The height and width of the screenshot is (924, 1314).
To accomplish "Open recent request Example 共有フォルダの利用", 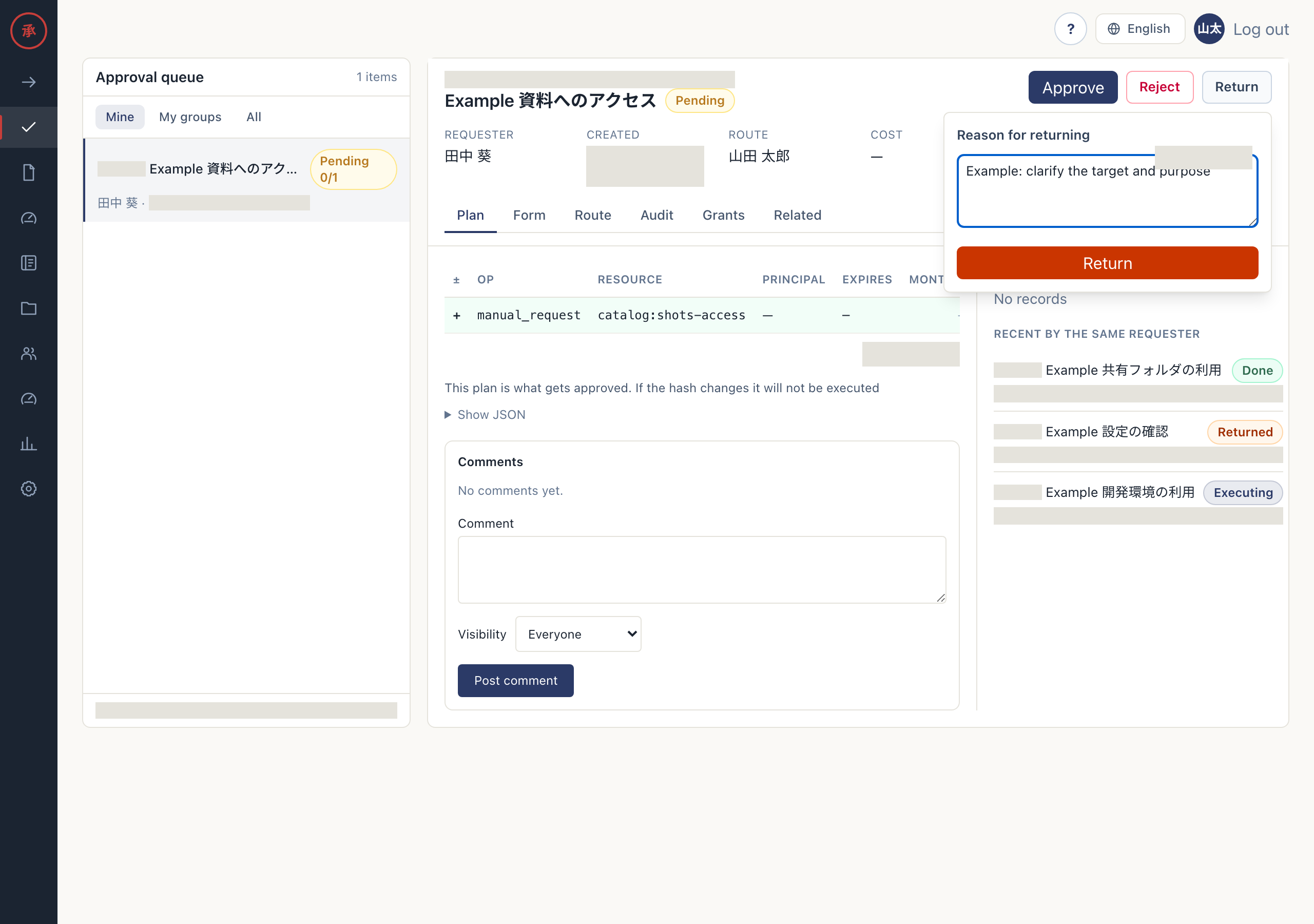I will (x=1138, y=380).
